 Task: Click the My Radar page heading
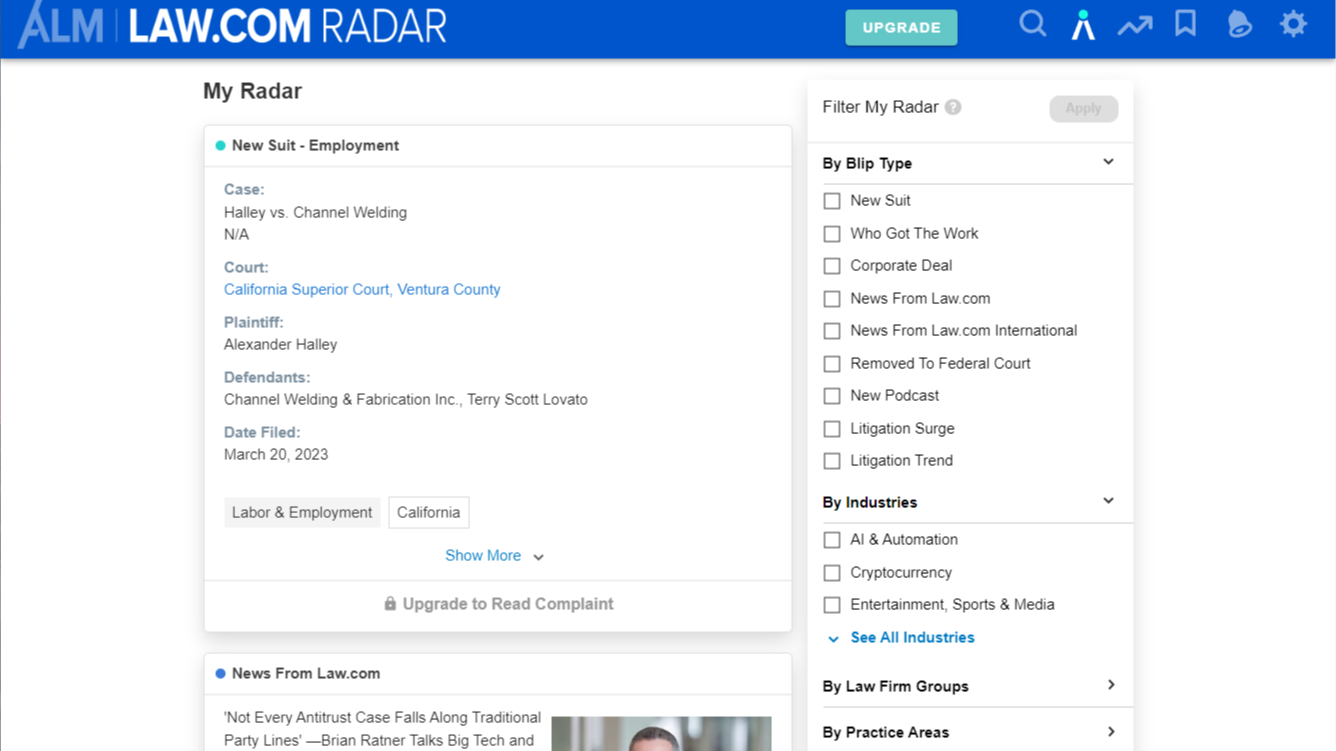pos(252,91)
